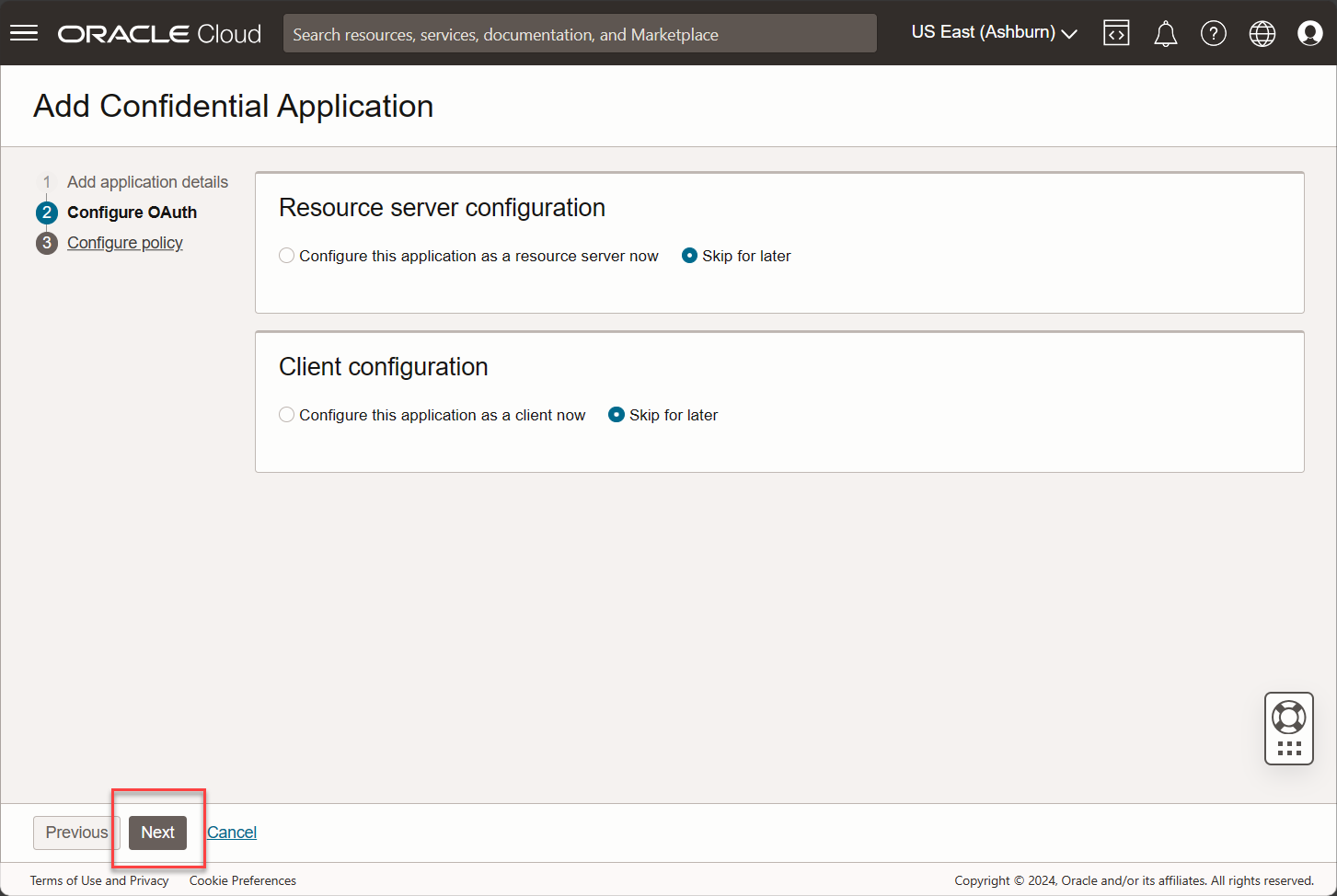Select the Configure OAuth step
Viewport: 1337px width, 896px height.
point(132,212)
